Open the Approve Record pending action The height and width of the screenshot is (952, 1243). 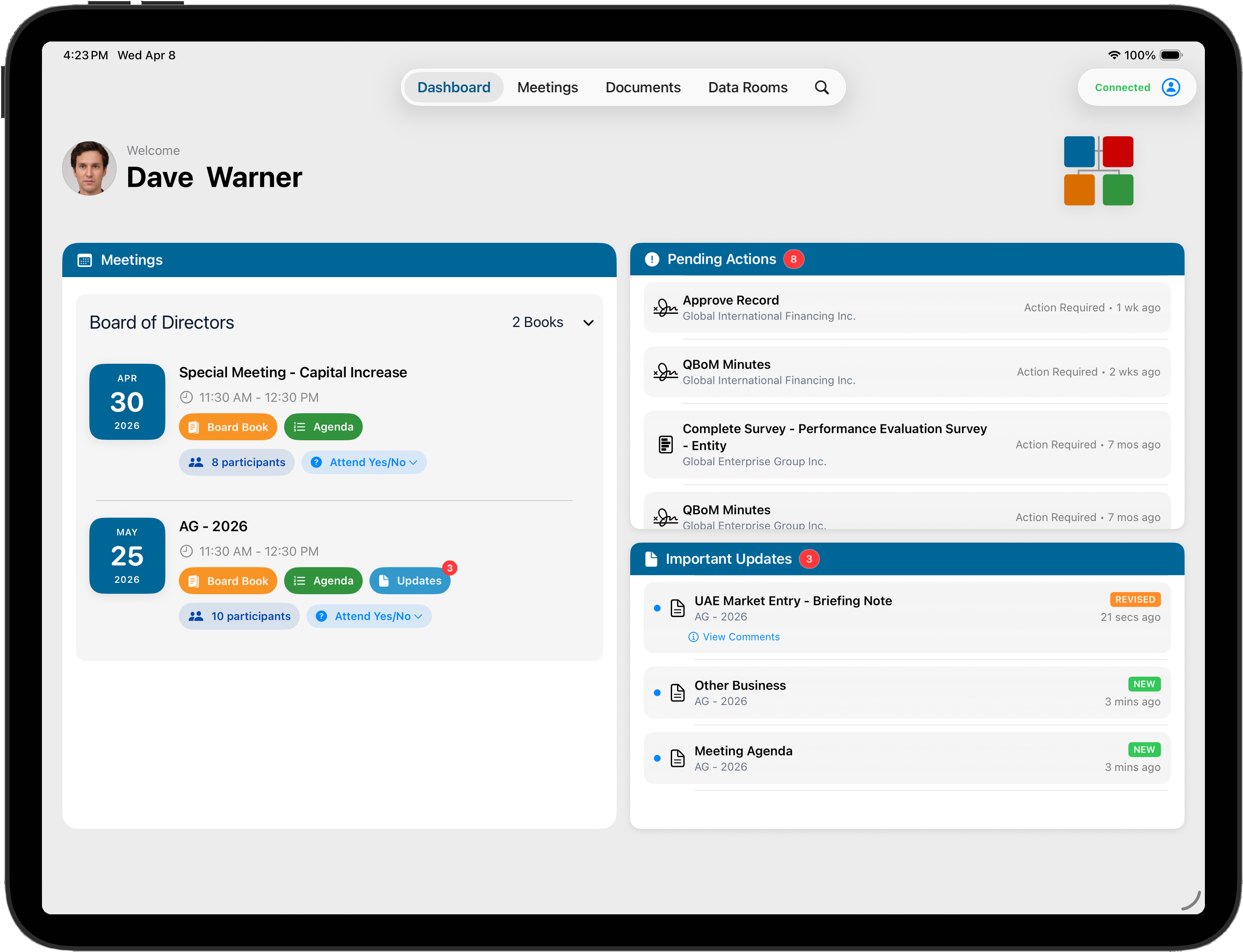click(906, 308)
